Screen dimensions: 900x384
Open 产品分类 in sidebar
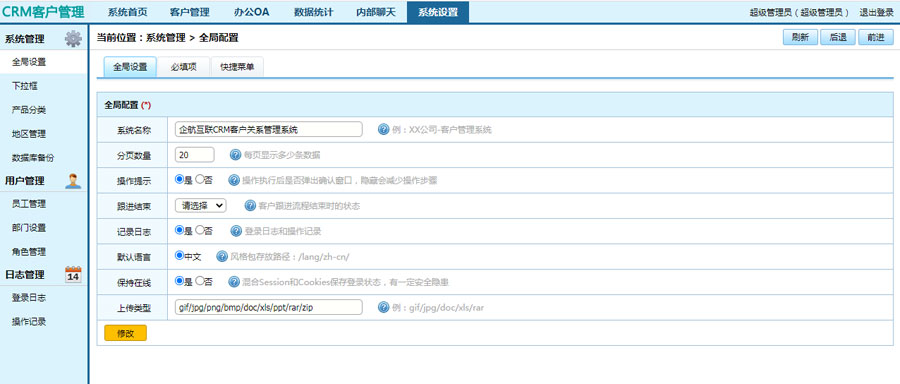29,110
